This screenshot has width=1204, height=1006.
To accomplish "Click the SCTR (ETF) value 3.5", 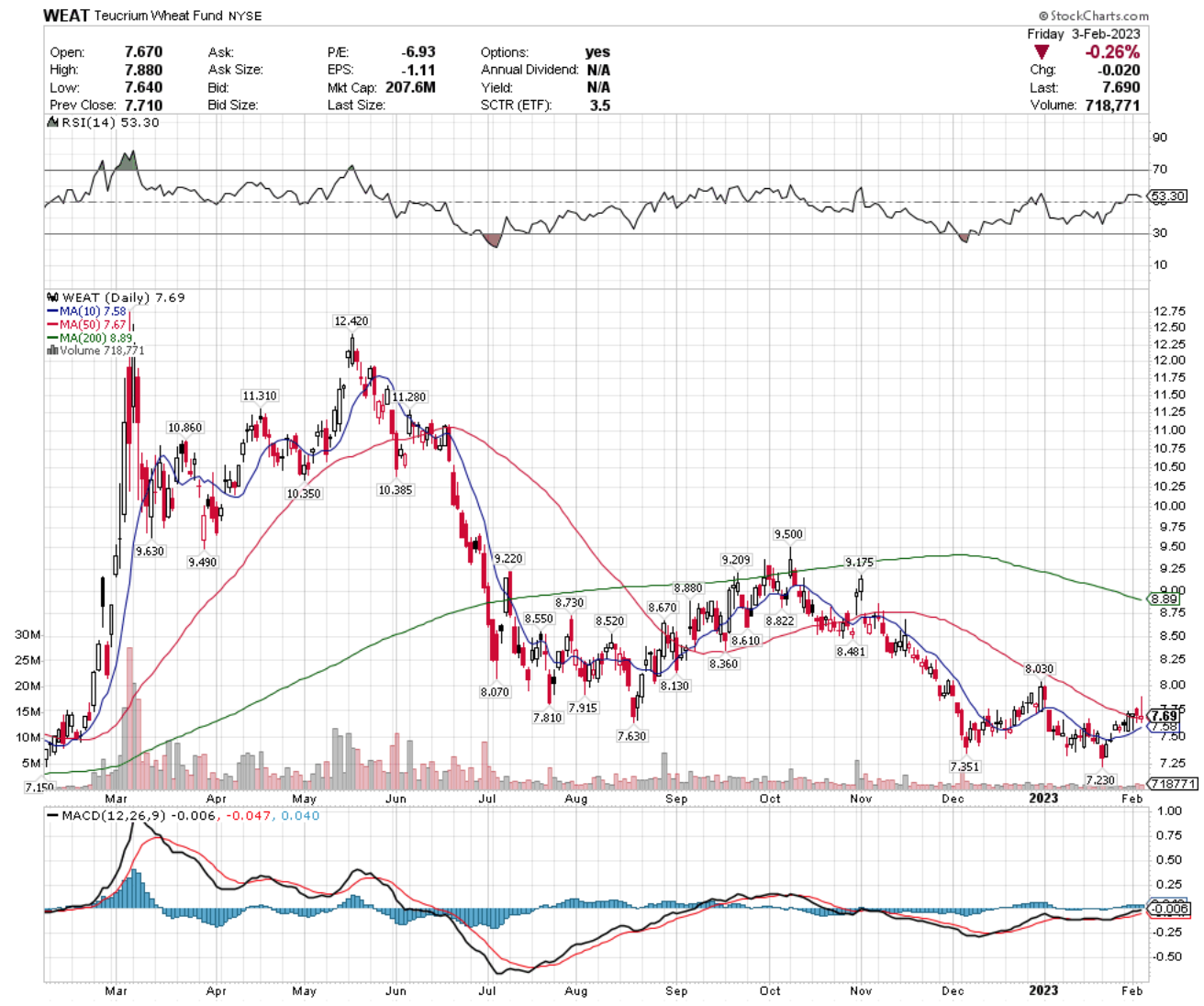I will [599, 105].
